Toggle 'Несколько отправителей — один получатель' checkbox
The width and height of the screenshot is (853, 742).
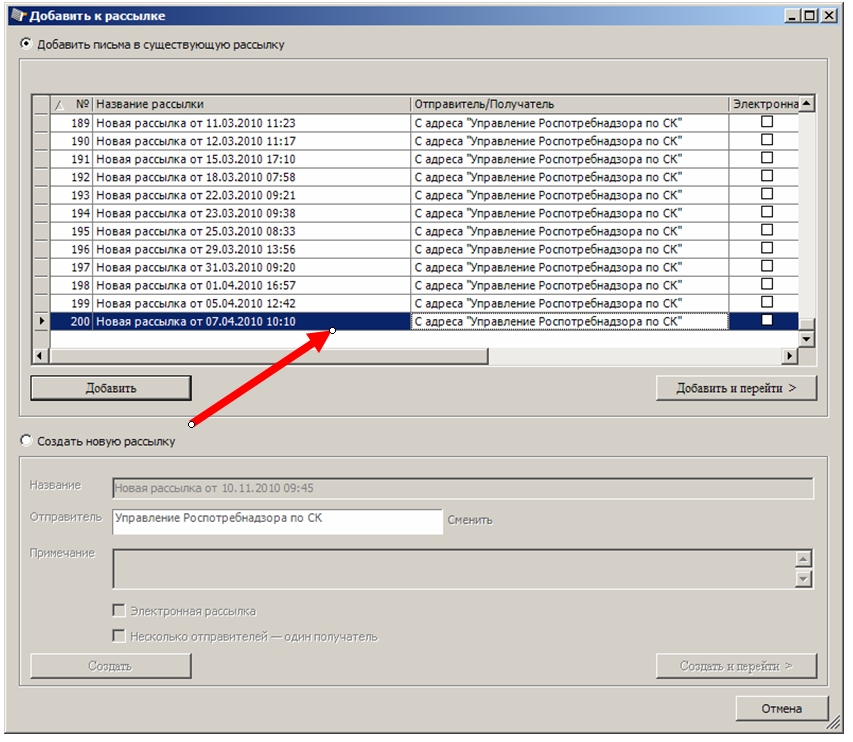pyautogui.click(x=119, y=635)
